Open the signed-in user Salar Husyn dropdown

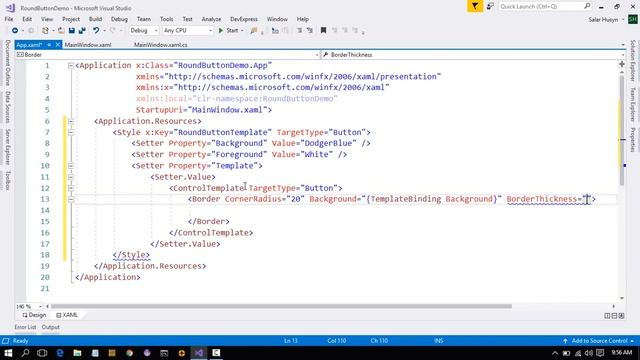[x=606, y=19]
